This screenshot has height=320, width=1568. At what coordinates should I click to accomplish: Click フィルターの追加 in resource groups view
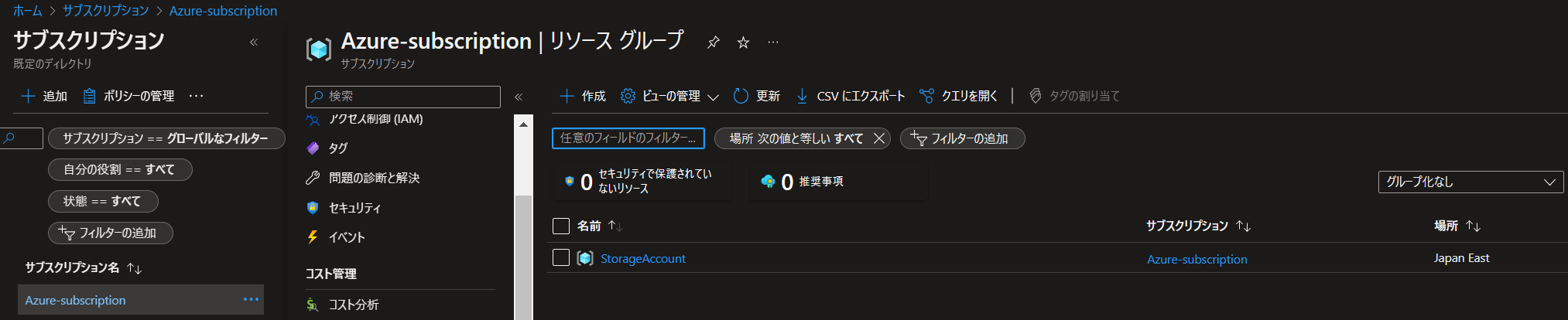tap(962, 138)
